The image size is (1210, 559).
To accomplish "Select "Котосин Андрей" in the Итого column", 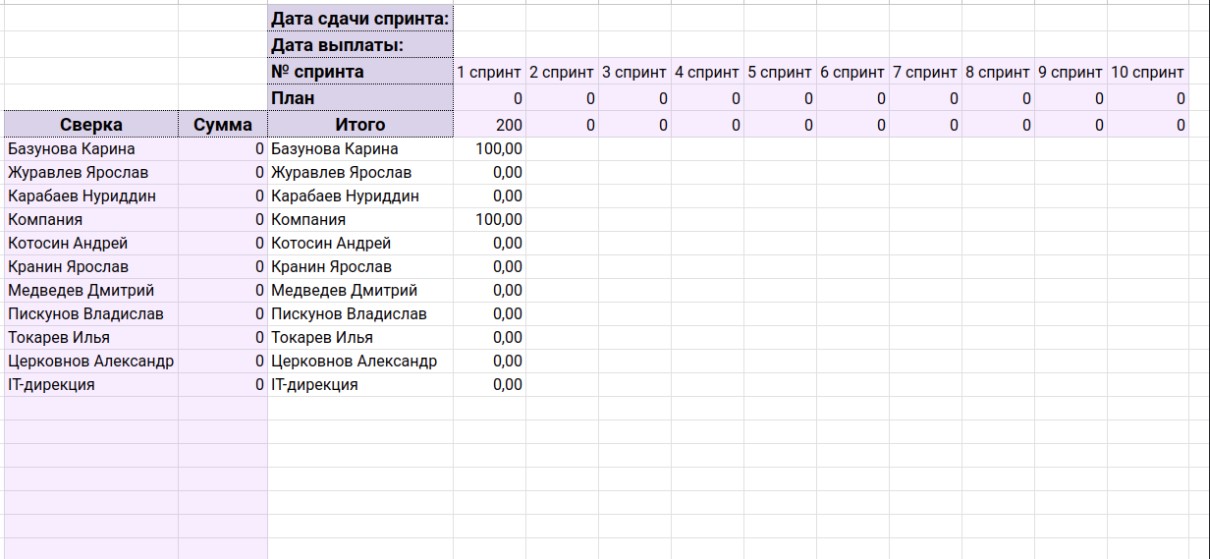I will 360,242.
